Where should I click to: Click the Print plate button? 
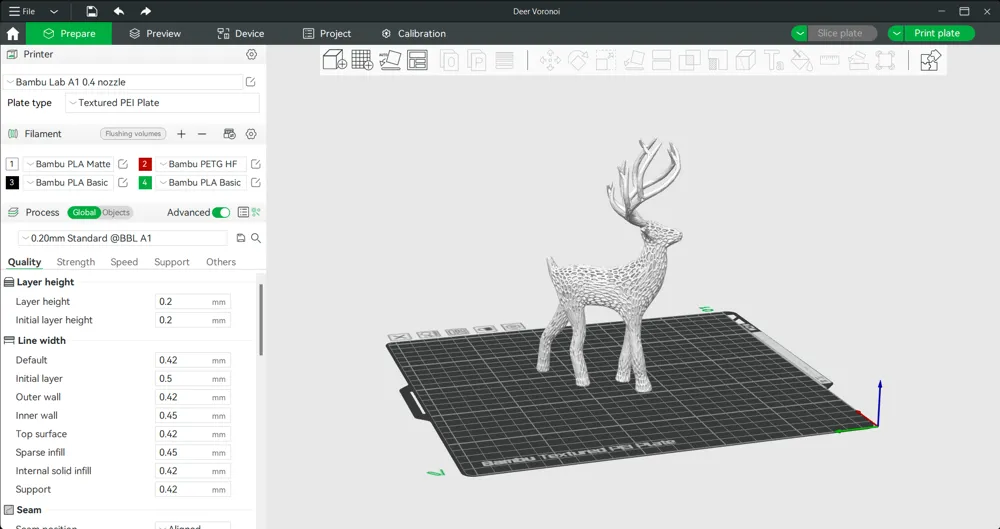(x=939, y=33)
